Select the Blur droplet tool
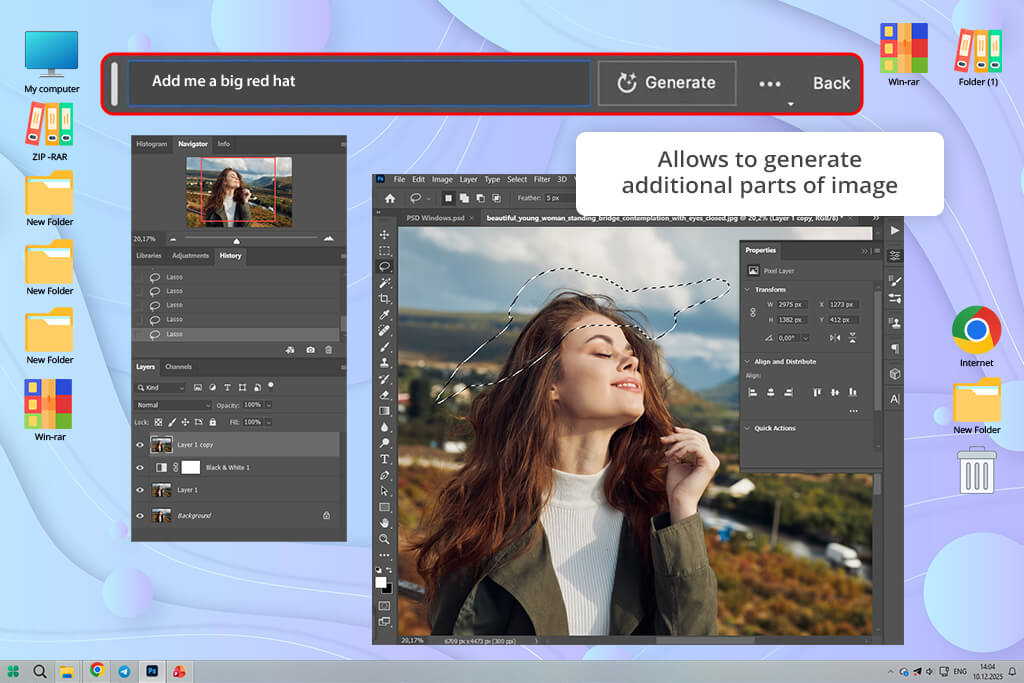Screen dimensions: 1024x683 [384, 427]
